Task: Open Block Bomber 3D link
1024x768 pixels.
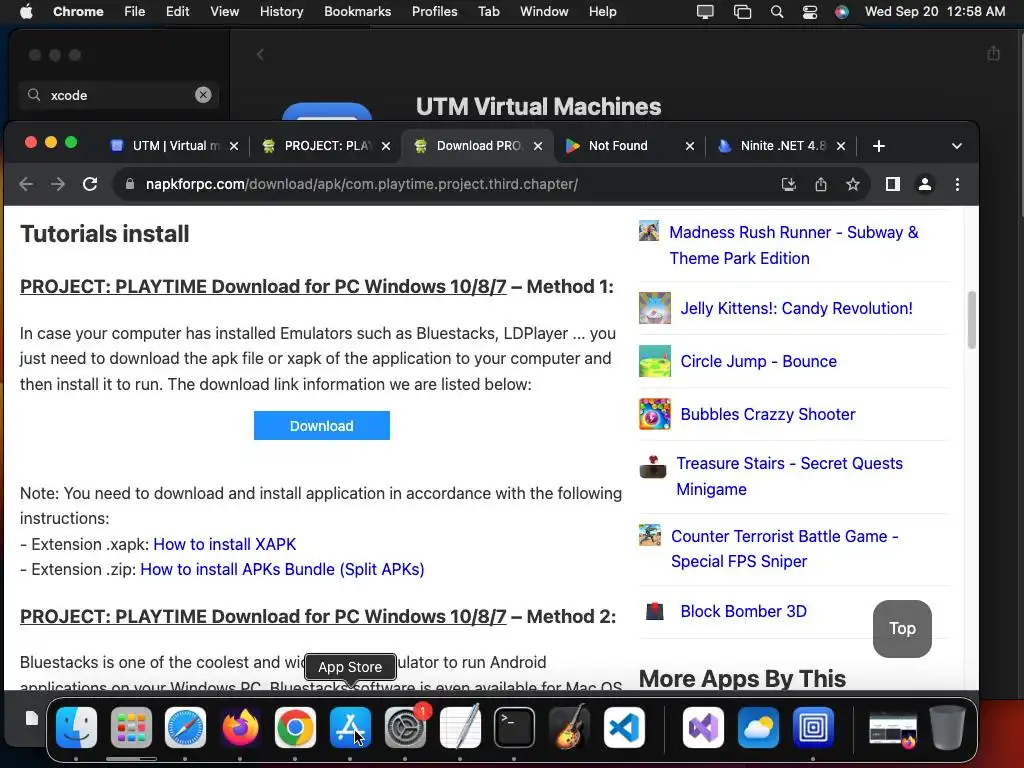Action: click(x=744, y=611)
